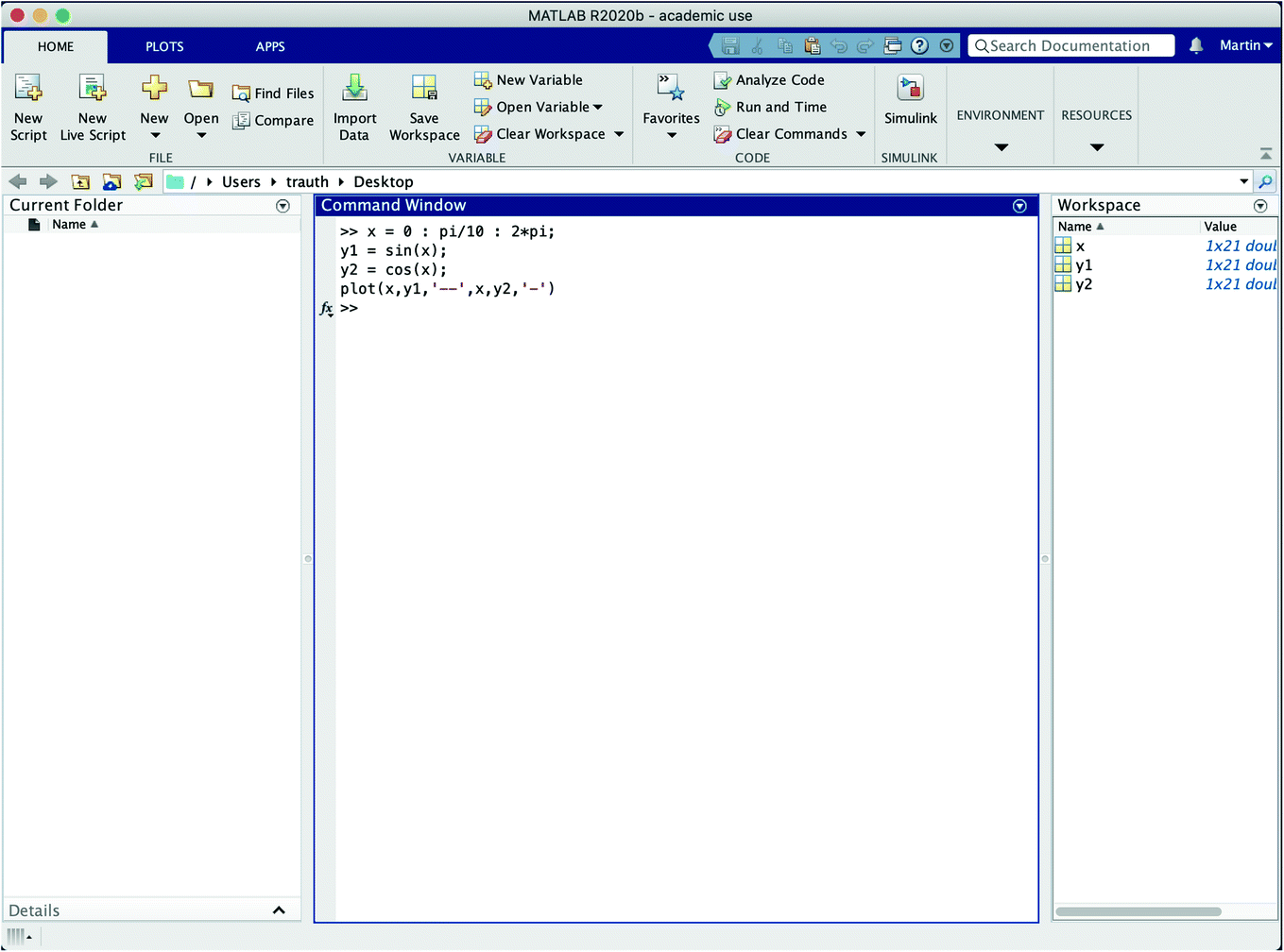Screen dimensions: 1284x952
Task: Click the folder path search magnifier
Action: [1265, 181]
